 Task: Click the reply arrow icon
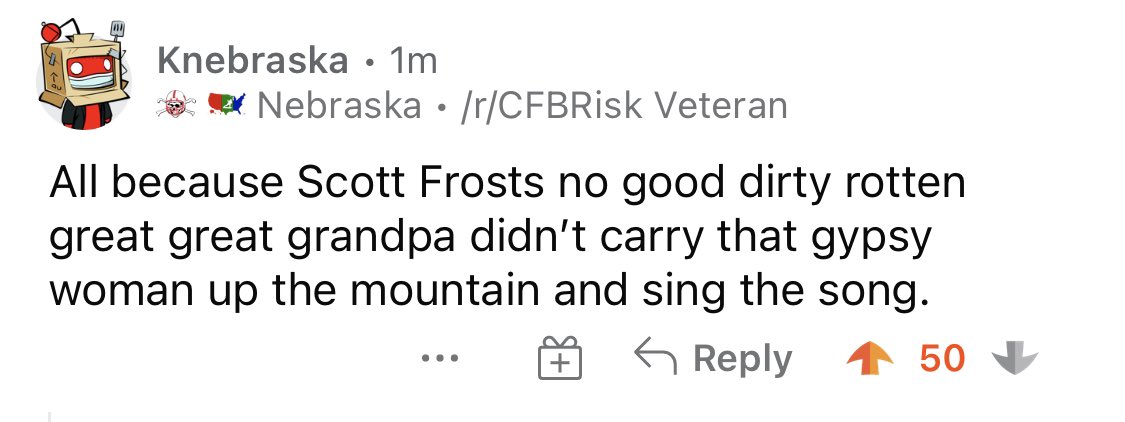point(655,357)
